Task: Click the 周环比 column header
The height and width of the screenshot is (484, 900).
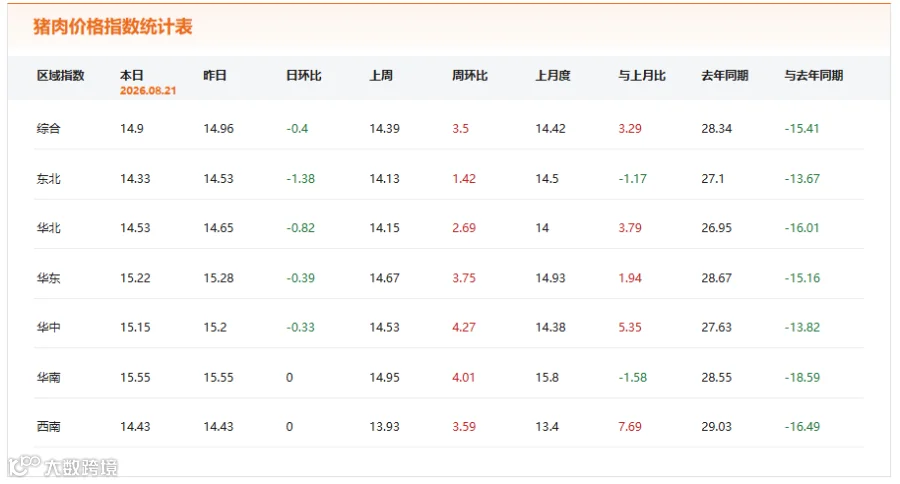Action: [x=470, y=75]
